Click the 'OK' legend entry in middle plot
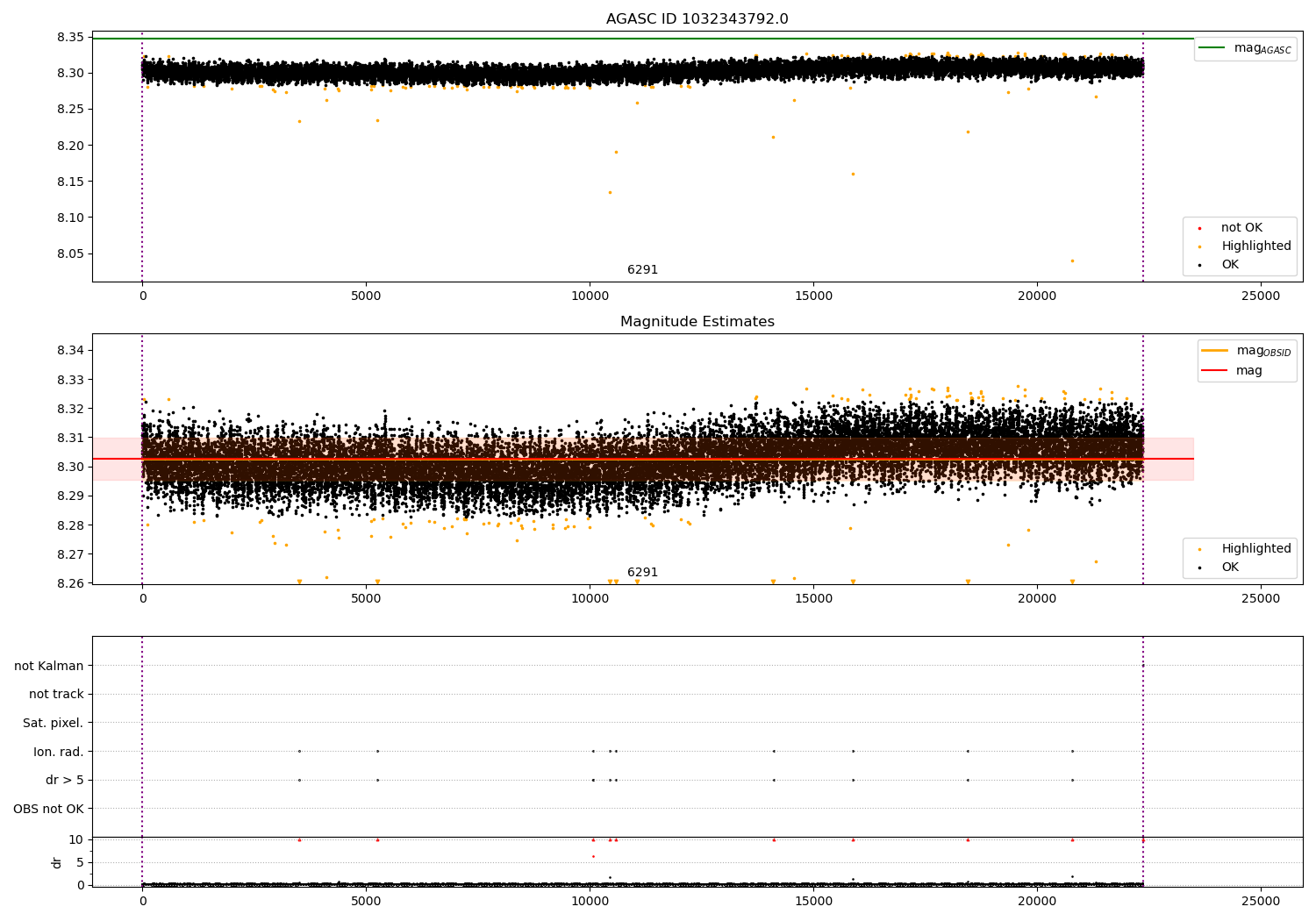1316x921 pixels. coord(1219,568)
